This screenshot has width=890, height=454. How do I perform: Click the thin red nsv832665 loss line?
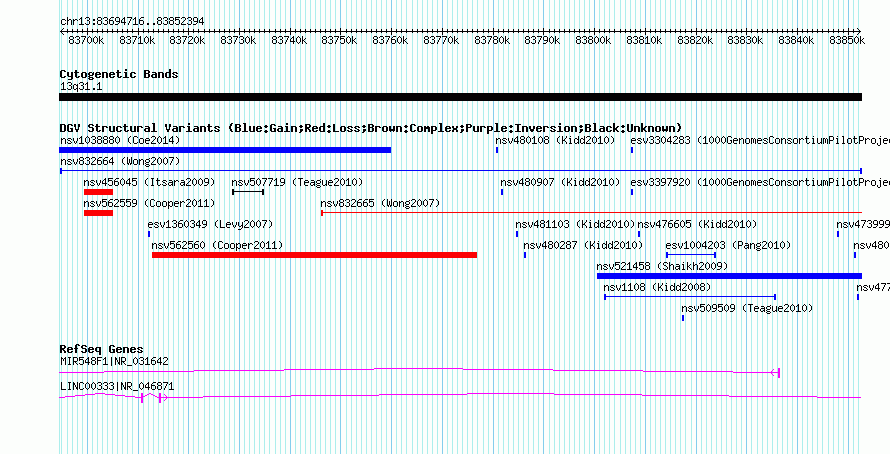pyautogui.click(x=591, y=213)
